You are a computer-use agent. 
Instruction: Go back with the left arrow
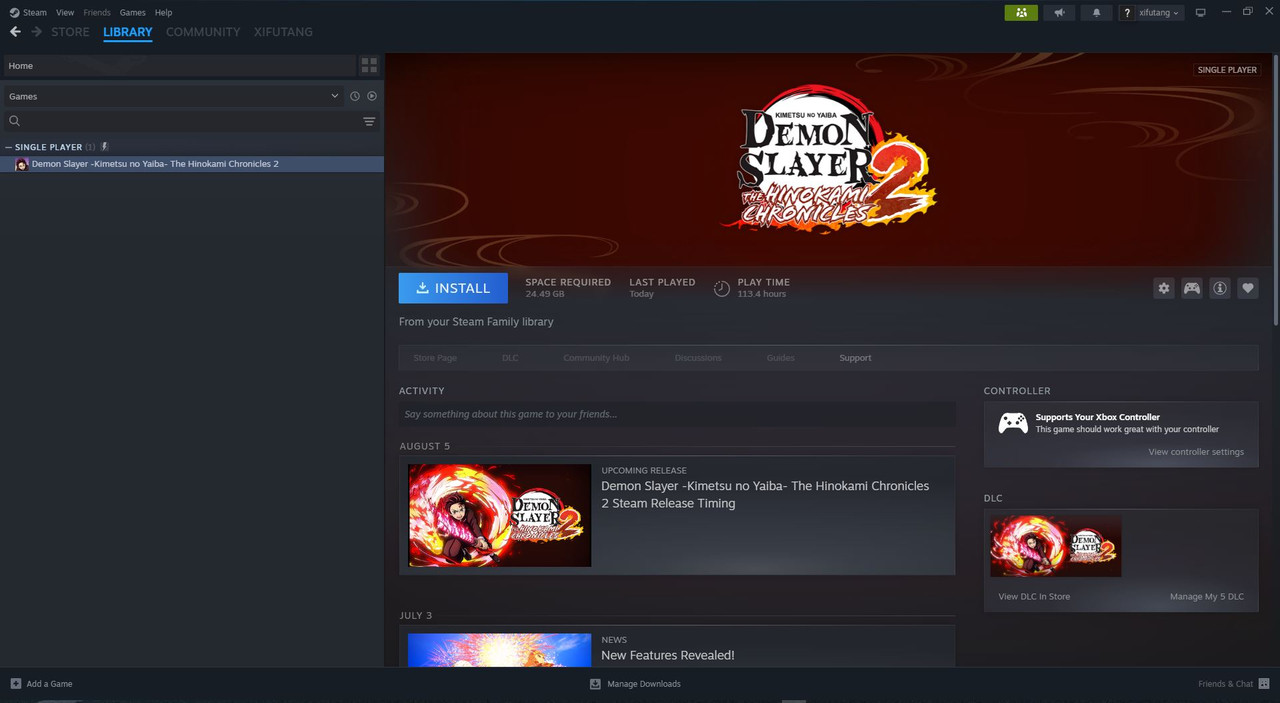[x=15, y=32]
